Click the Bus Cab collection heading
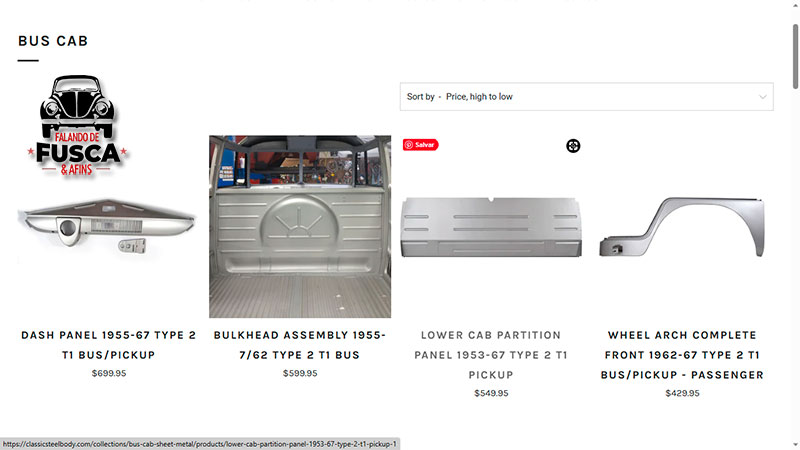Screen dimensions: 800x450 click(53, 41)
